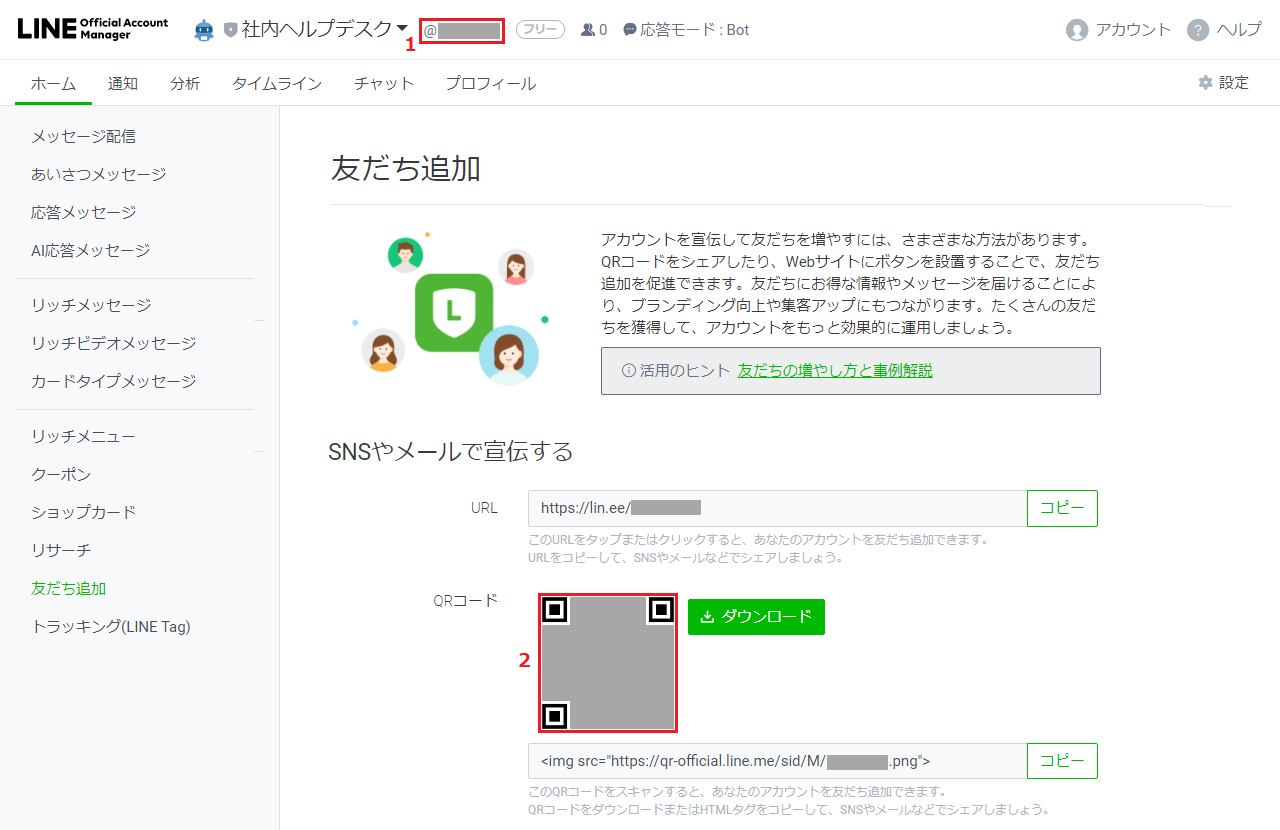Click the lin.ee URL field
This screenshot has width=1280, height=830.
pyautogui.click(x=777, y=508)
